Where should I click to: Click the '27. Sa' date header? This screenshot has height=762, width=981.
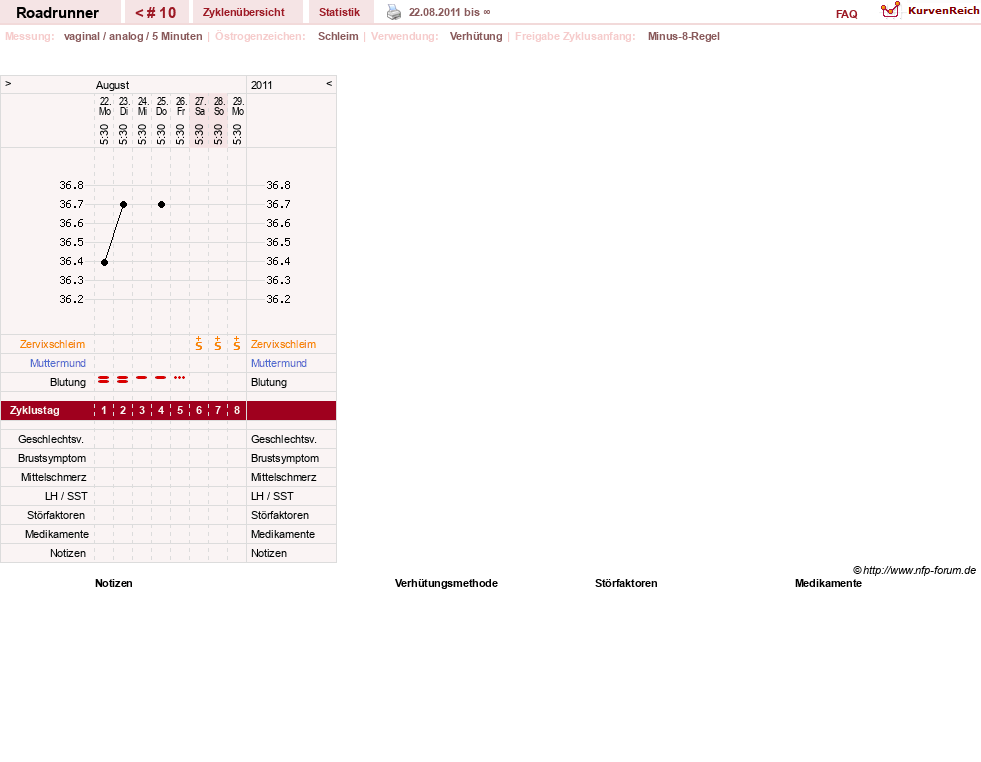200,106
